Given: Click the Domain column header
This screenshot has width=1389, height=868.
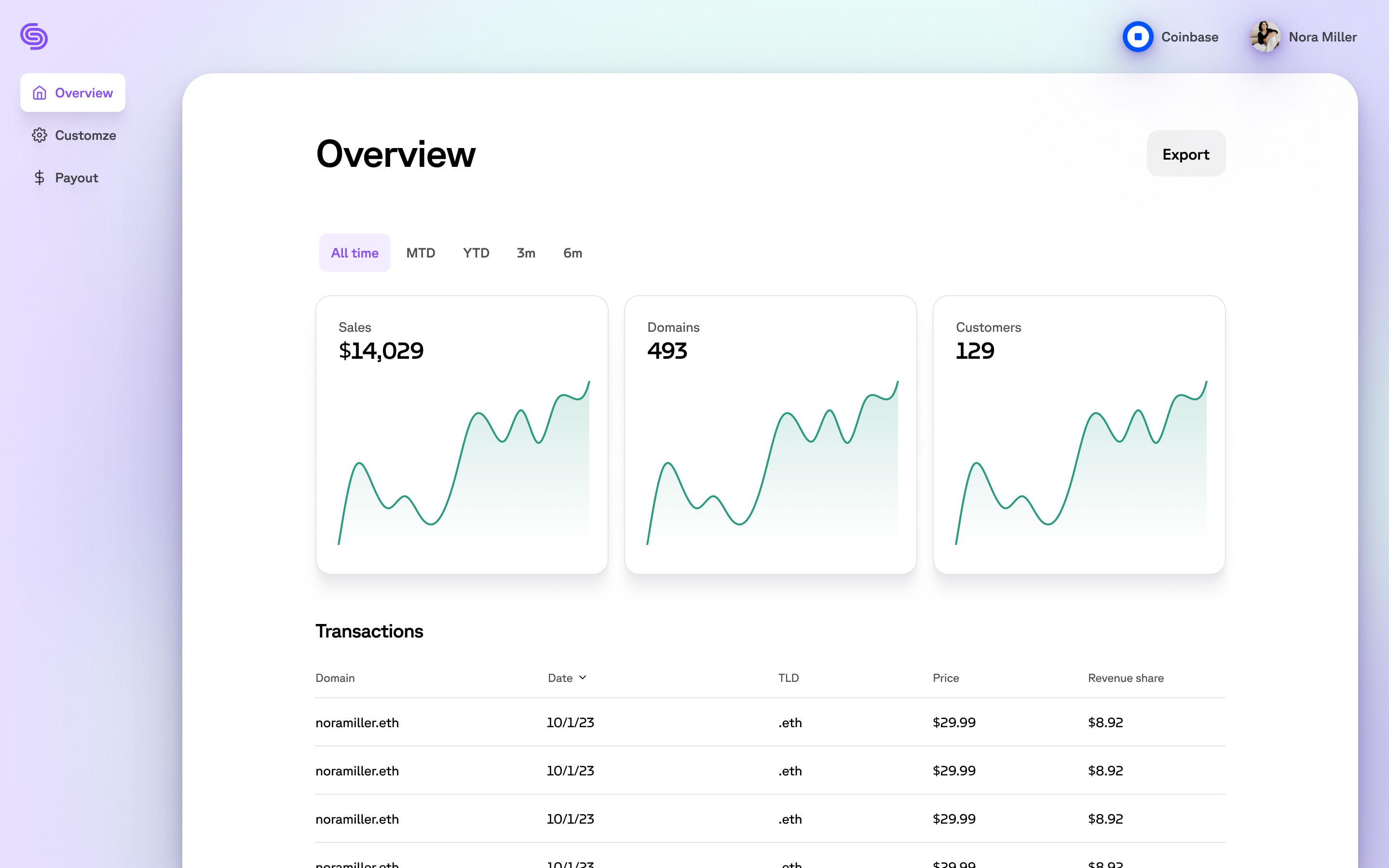Looking at the screenshot, I should [x=335, y=678].
